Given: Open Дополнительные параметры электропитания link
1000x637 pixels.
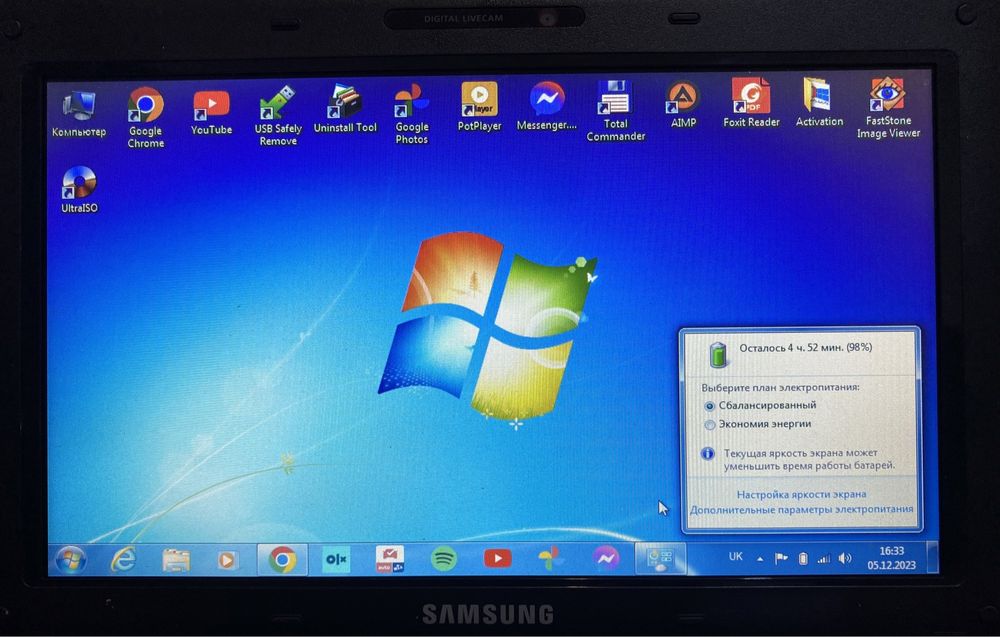Looking at the screenshot, I should [x=802, y=509].
